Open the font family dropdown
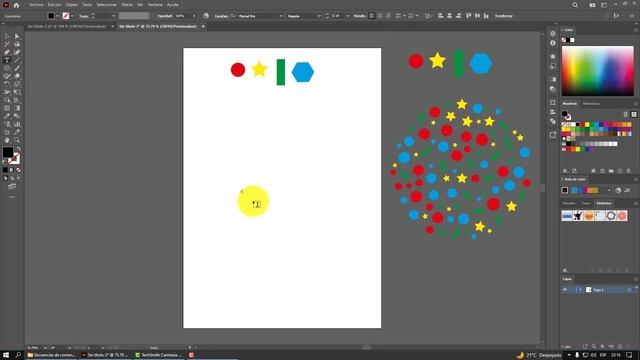The image size is (640, 360). point(281,16)
